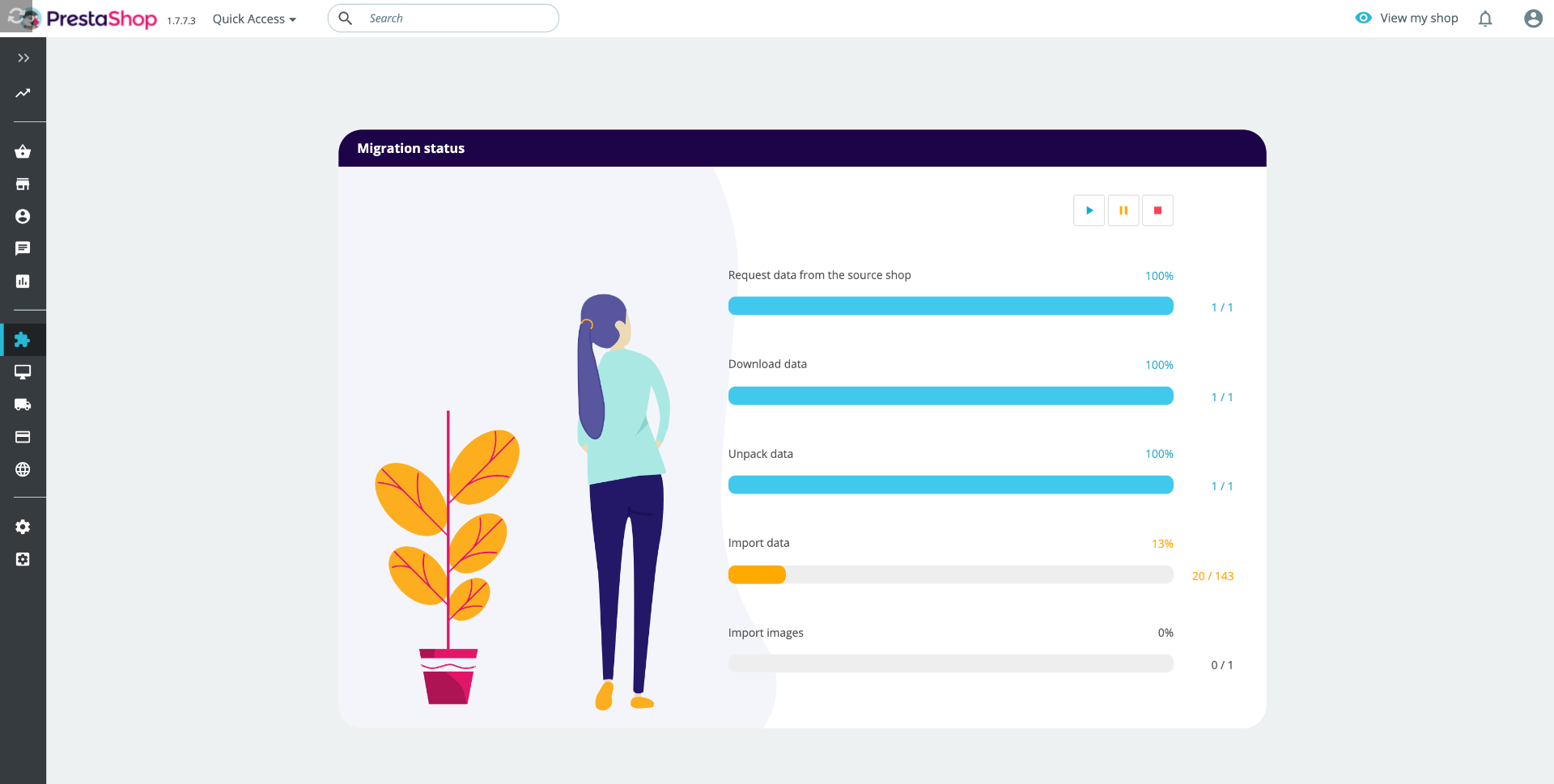This screenshot has height=784, width=1554.
Task: Click the View my shop link
Action: (x=1407, y=18)
